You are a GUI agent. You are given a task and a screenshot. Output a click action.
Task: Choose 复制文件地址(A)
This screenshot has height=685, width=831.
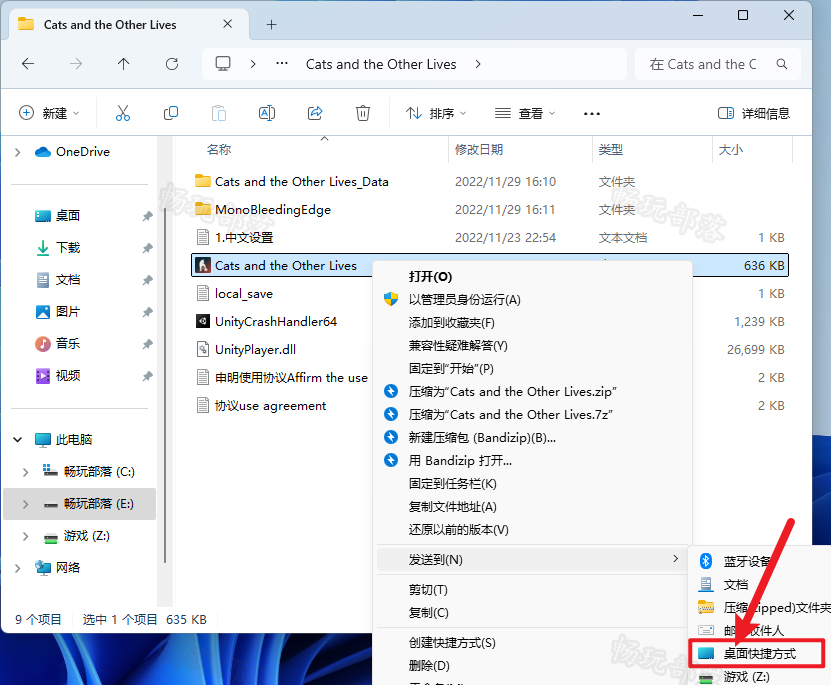[x=534, y=506]
